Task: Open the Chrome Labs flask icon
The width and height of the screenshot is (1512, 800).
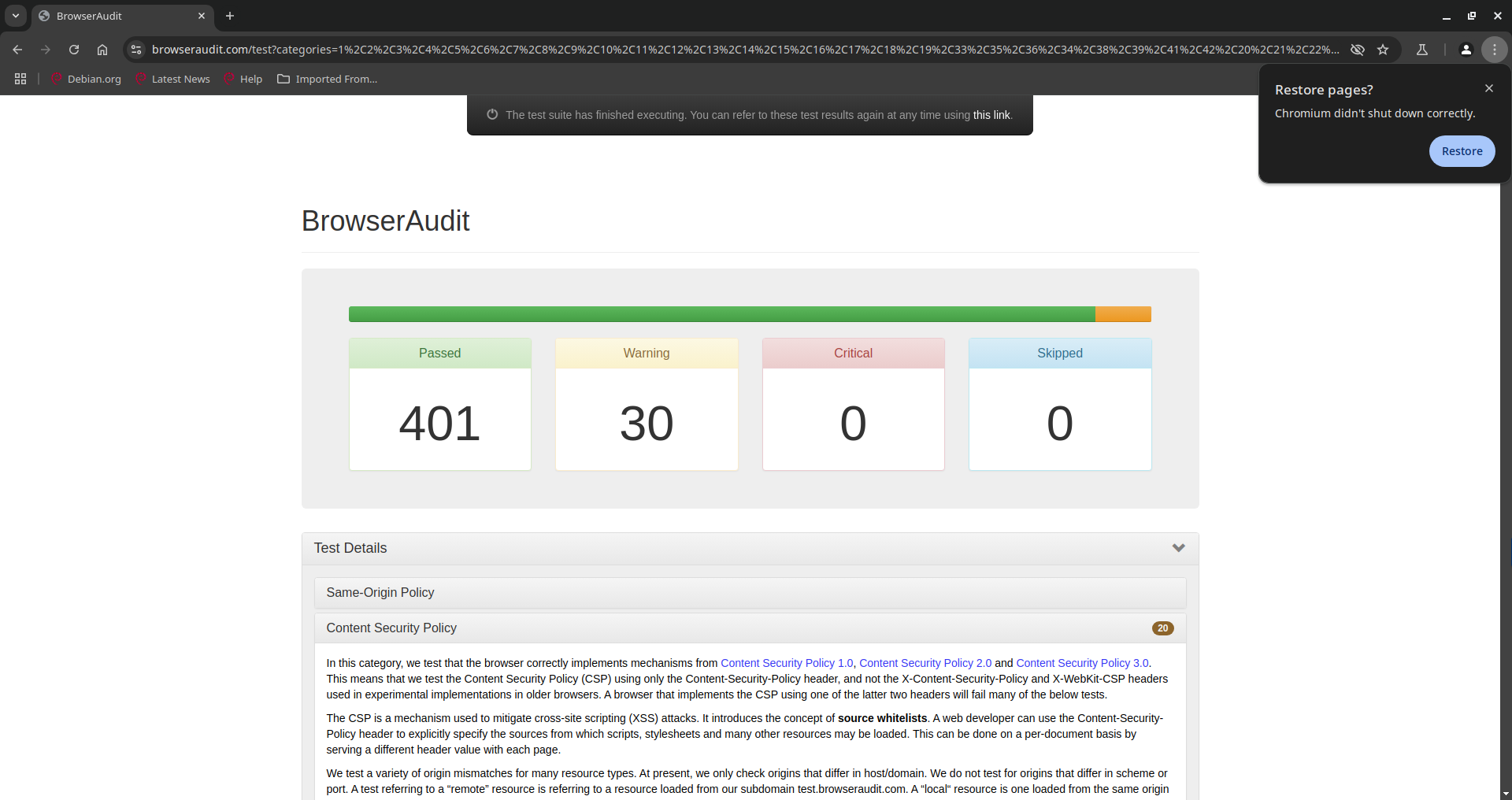Action: click(1422, 50)
